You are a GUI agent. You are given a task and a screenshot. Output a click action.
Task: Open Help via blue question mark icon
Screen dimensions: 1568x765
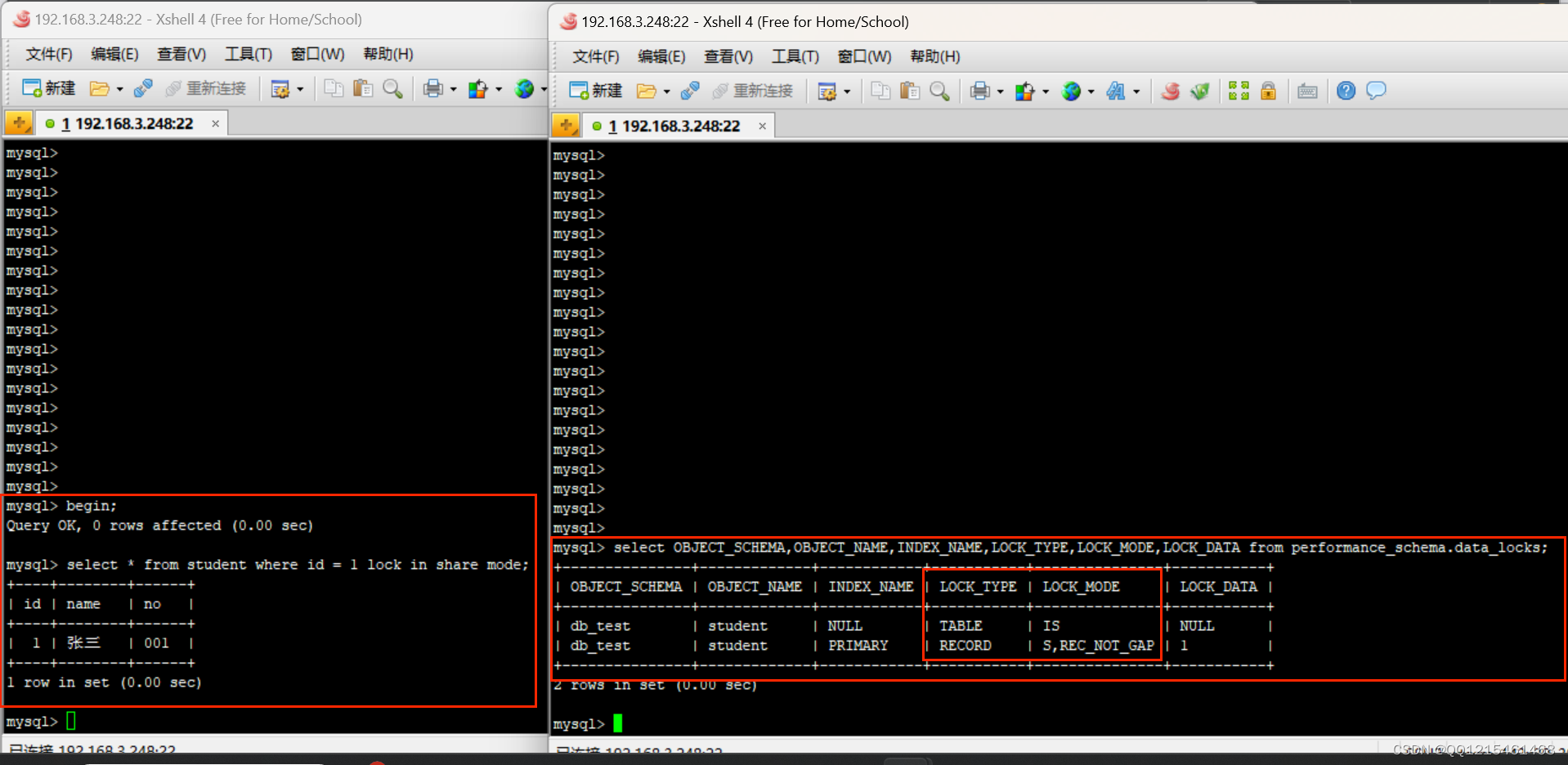(x=1346, y=91)
